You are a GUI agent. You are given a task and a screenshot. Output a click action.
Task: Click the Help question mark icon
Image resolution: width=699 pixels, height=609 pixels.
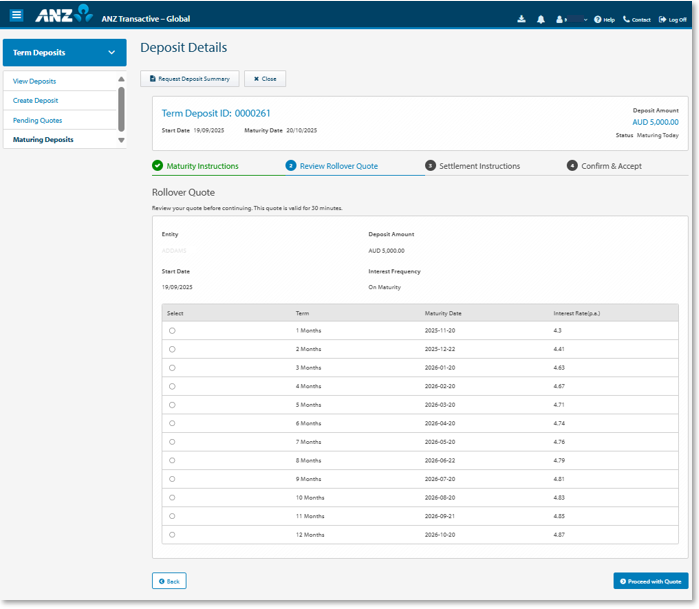(598, 19)
